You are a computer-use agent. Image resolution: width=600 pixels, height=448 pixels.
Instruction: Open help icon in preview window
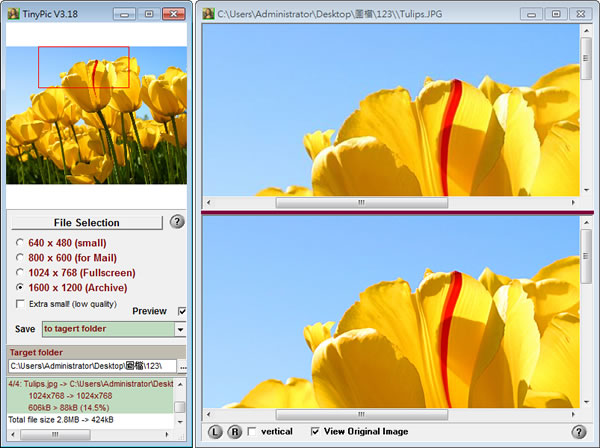click(578, 432)
